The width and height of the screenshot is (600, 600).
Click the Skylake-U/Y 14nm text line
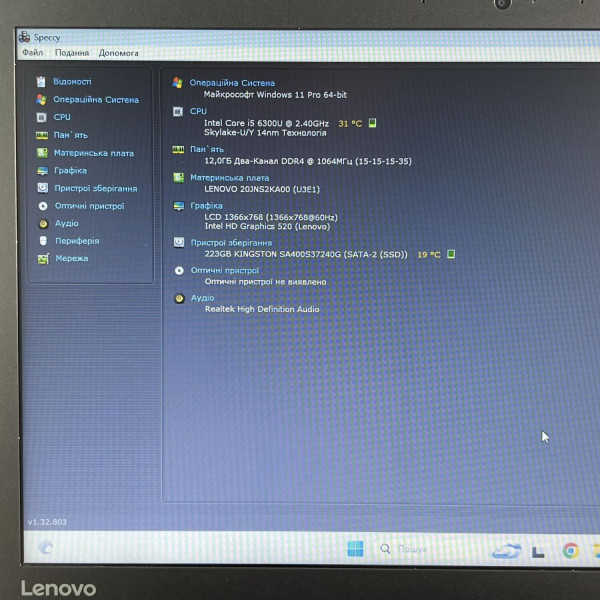pyautogui.click(x=265, y=133)
